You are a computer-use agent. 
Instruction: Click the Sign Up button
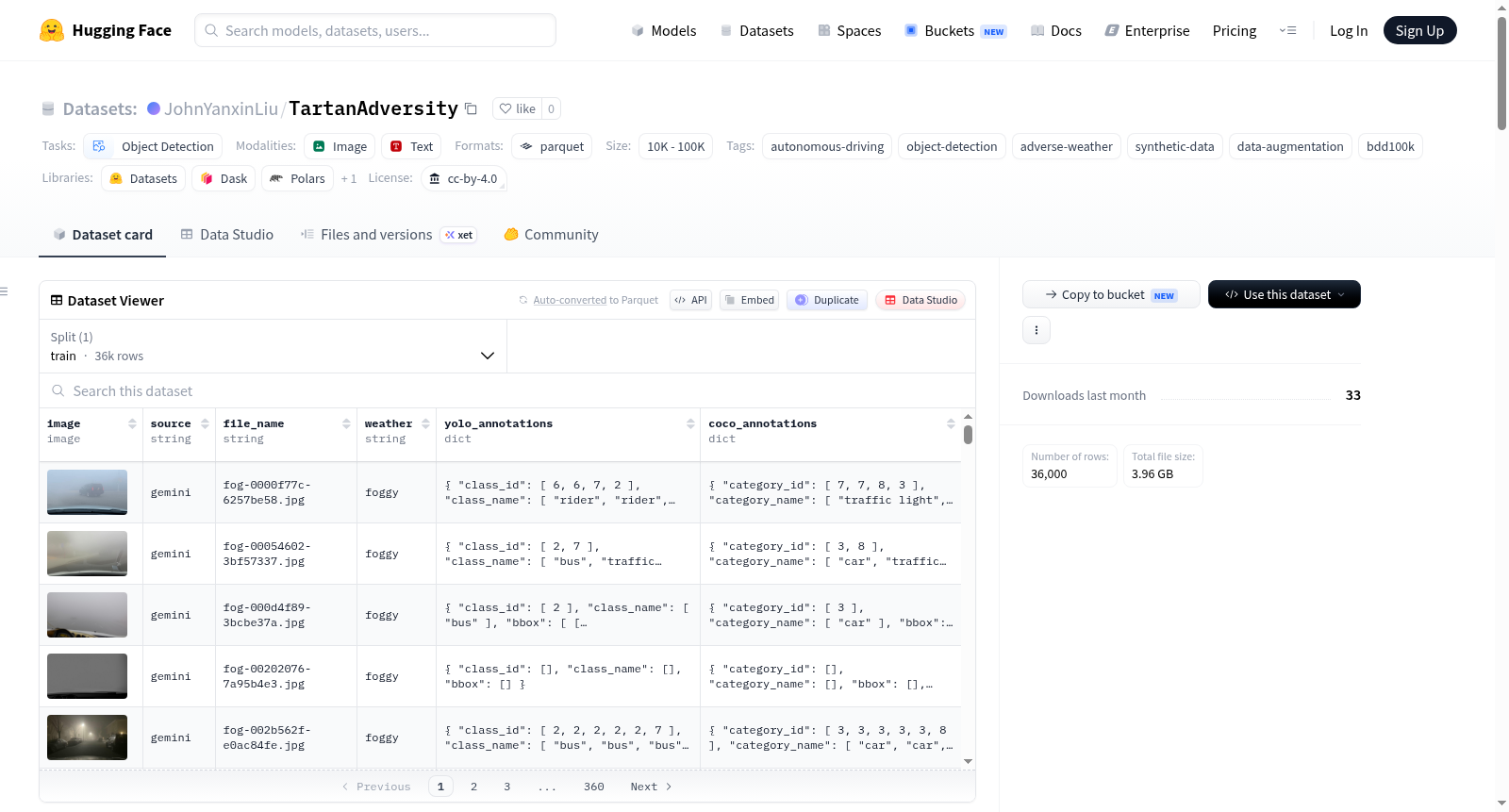[1419, 30]
